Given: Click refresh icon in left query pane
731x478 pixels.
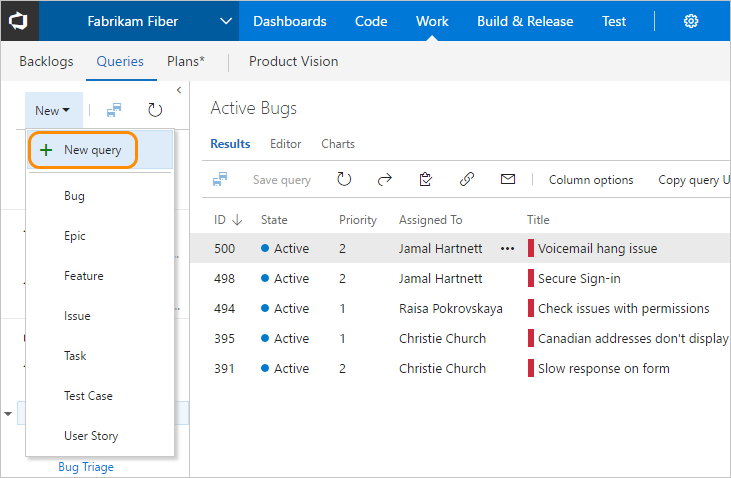Looking at the screenshot, I should coord(154,111).
